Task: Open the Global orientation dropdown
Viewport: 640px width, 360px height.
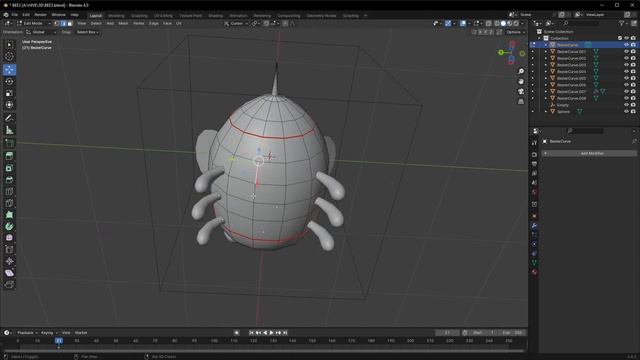Action: [x=41, y=32]
